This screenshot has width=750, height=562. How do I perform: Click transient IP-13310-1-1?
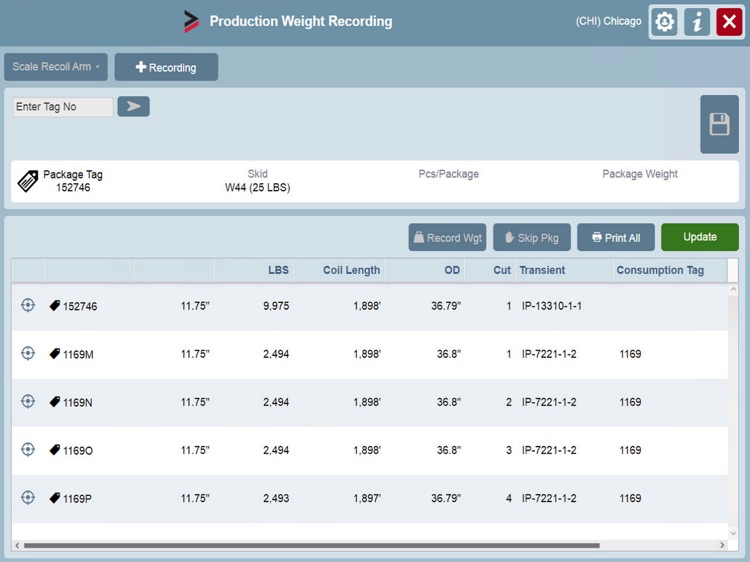click(551, 306)
